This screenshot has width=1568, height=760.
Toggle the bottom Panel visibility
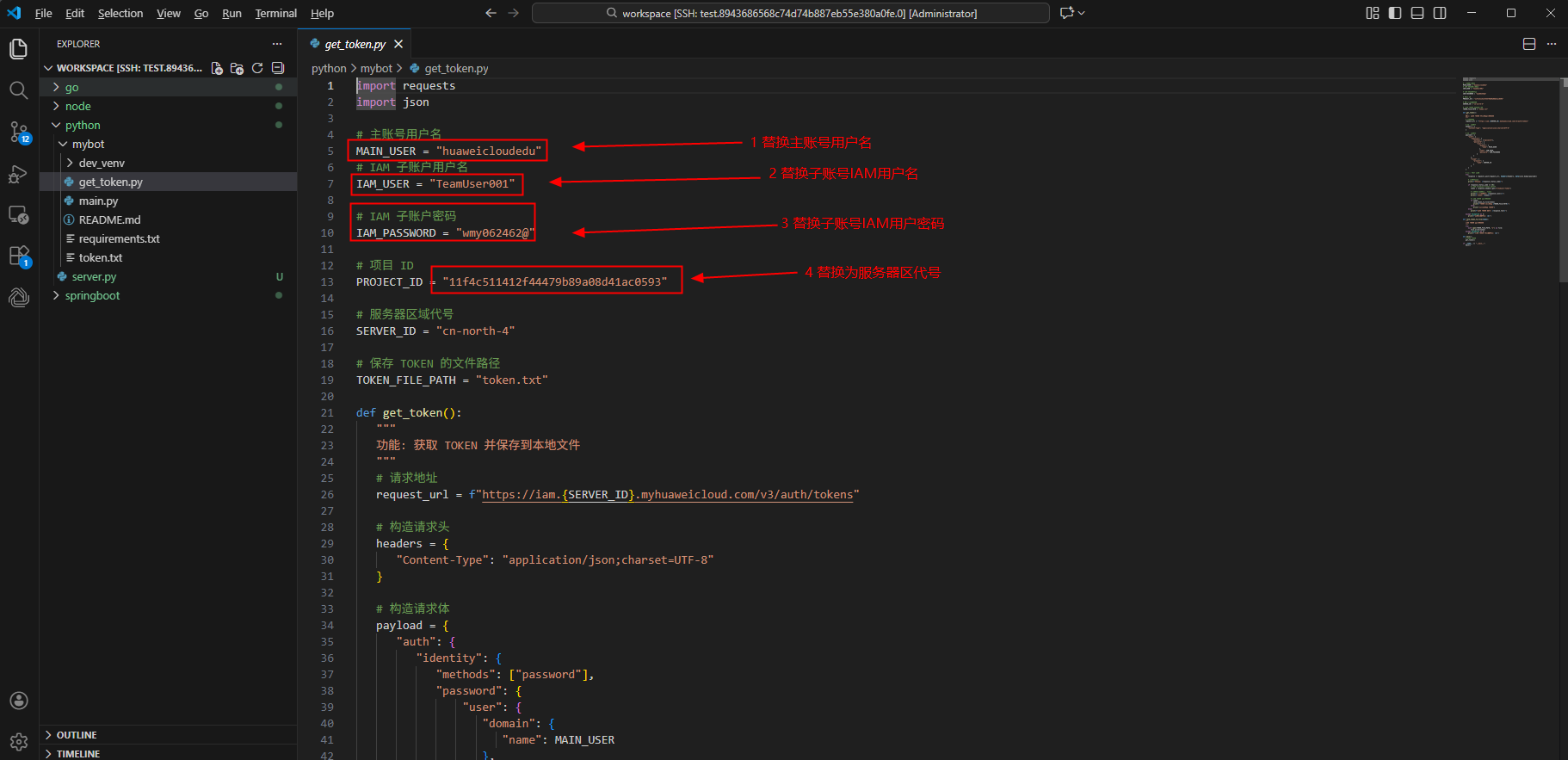coord(1417,13)
